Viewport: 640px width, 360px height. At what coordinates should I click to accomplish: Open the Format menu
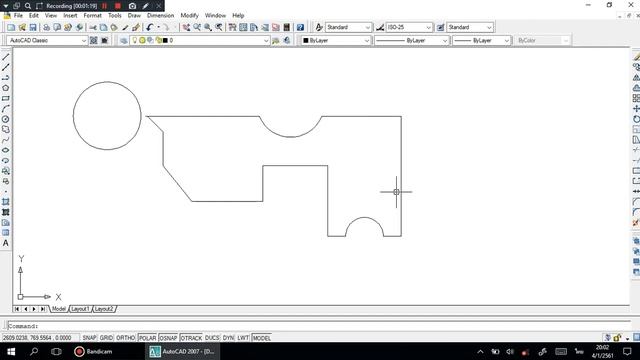pyautogui.click(x=93, y=16)
